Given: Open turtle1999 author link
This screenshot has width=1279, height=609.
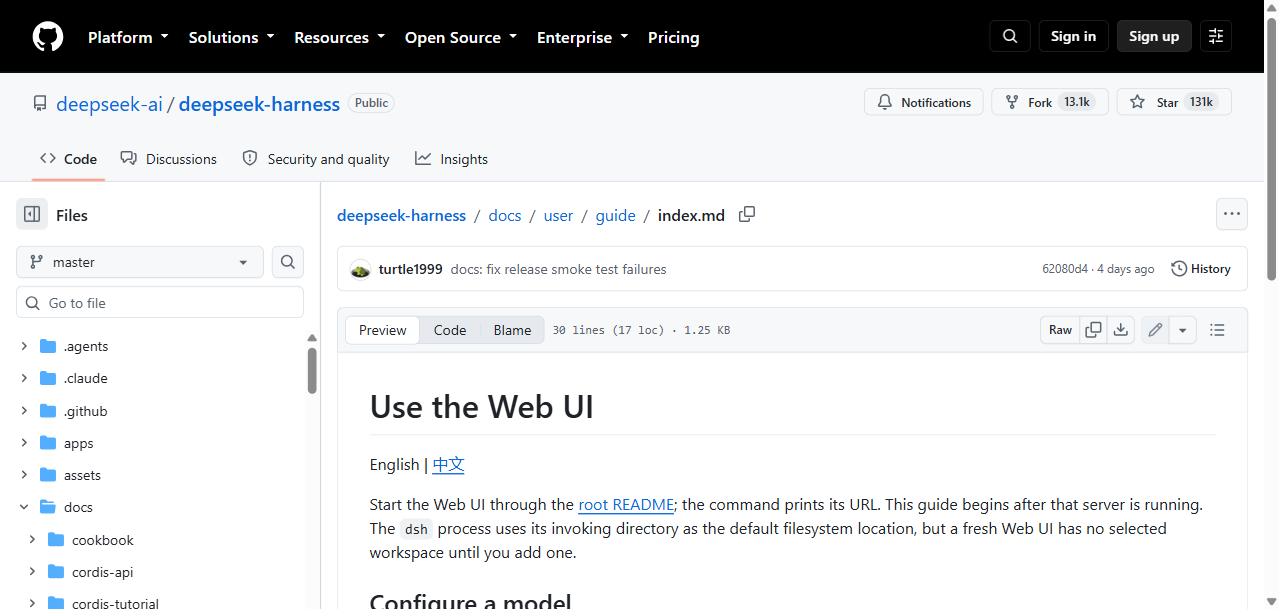Looking at the screenshot, I should point(410,269).
